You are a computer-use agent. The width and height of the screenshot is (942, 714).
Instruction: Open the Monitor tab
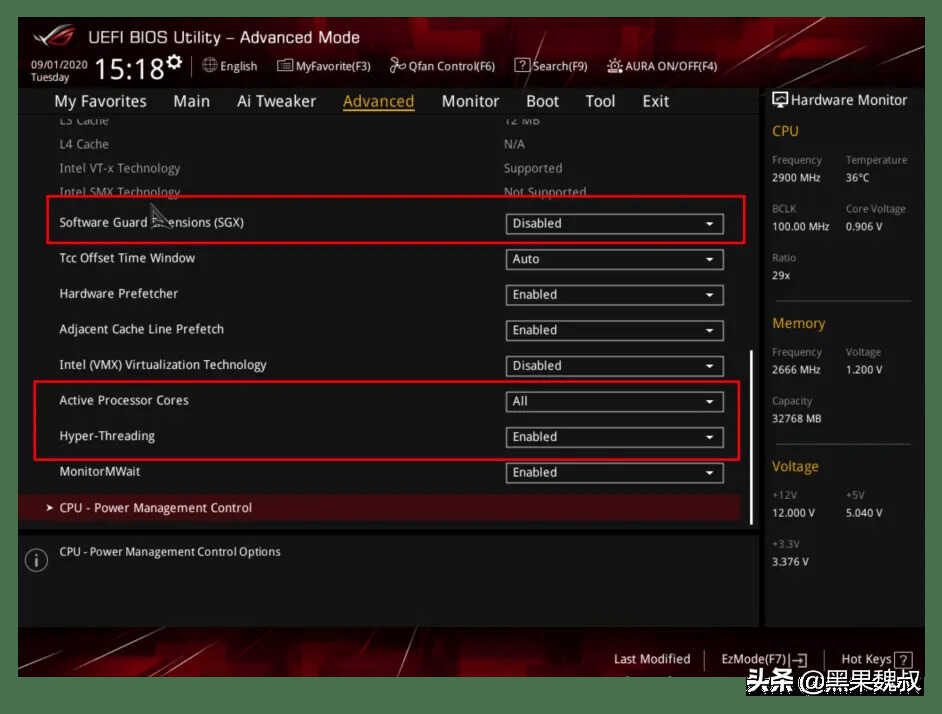pos(470,101)
